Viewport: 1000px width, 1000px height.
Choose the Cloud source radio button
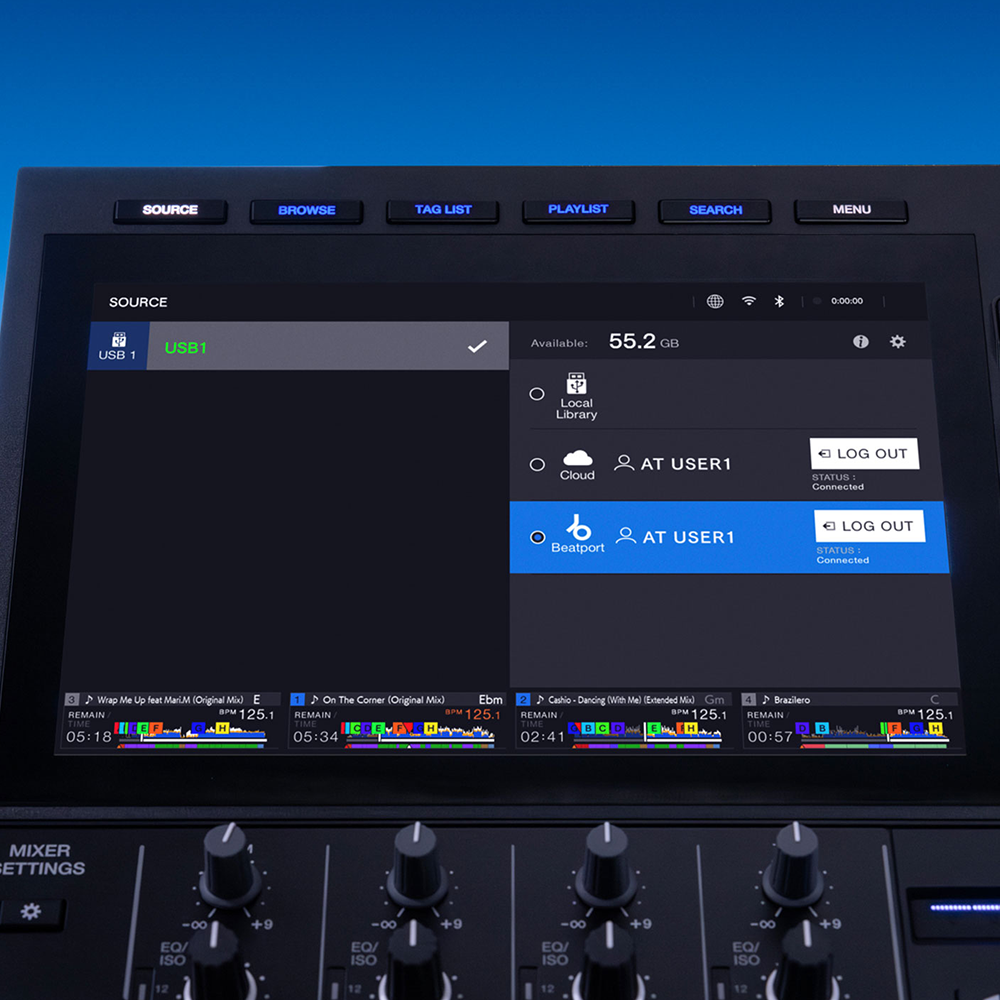[537, 465]
